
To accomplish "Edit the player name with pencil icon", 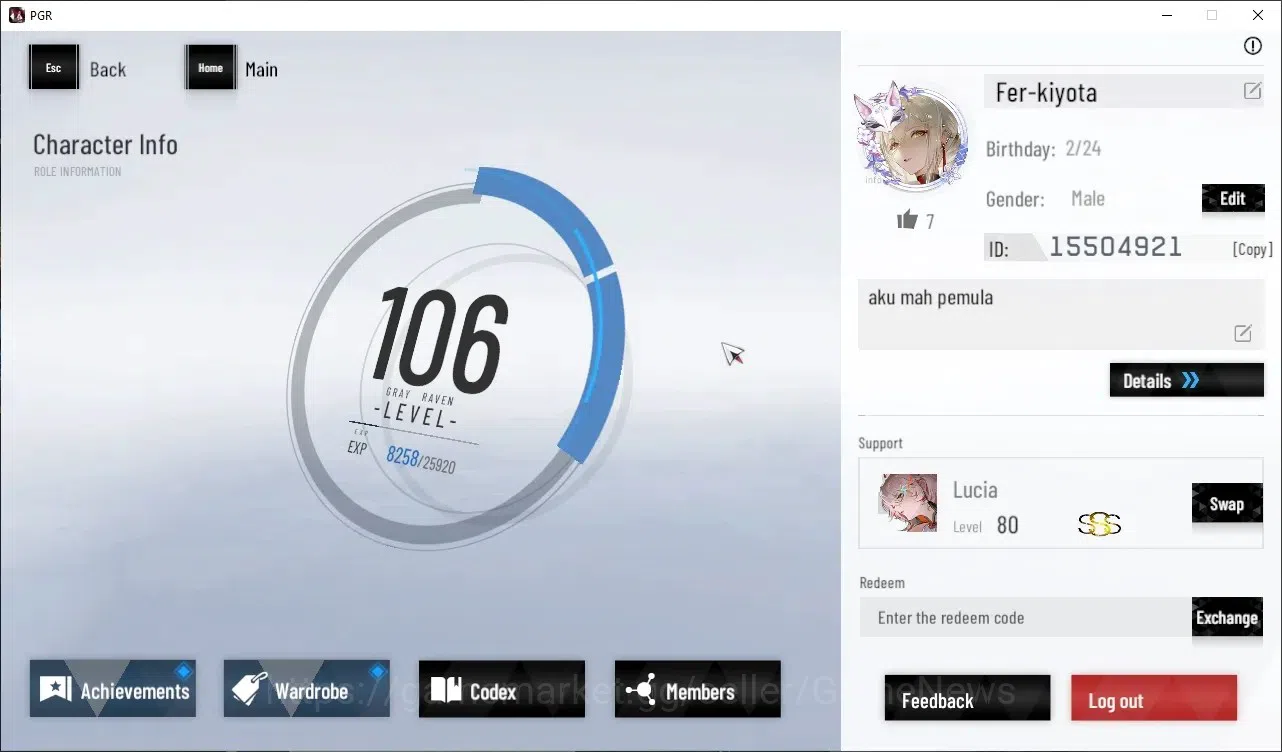I will 1252,91.
